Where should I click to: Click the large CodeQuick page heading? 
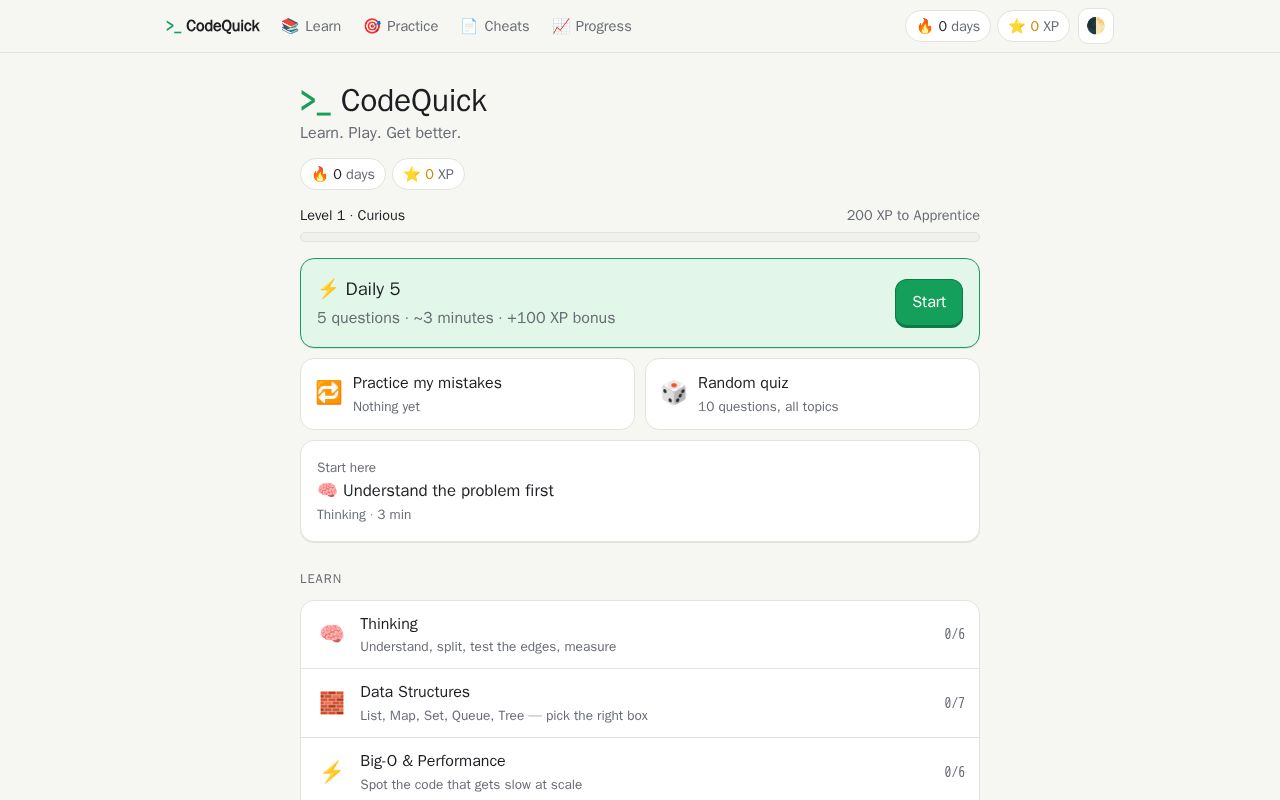[414, 101]
